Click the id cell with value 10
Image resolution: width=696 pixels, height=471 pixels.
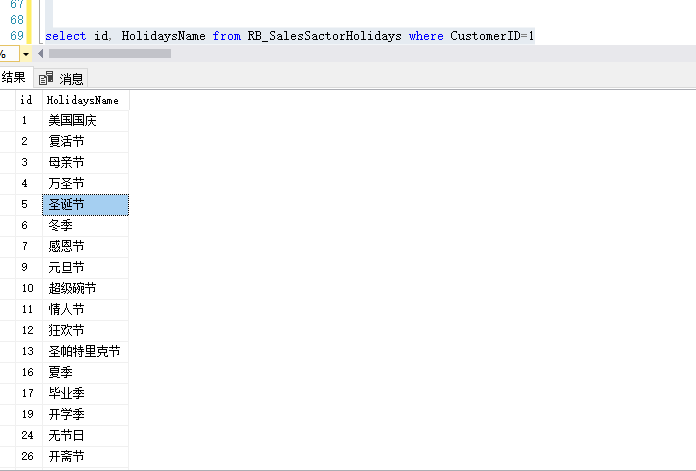(x=29, y=289)
